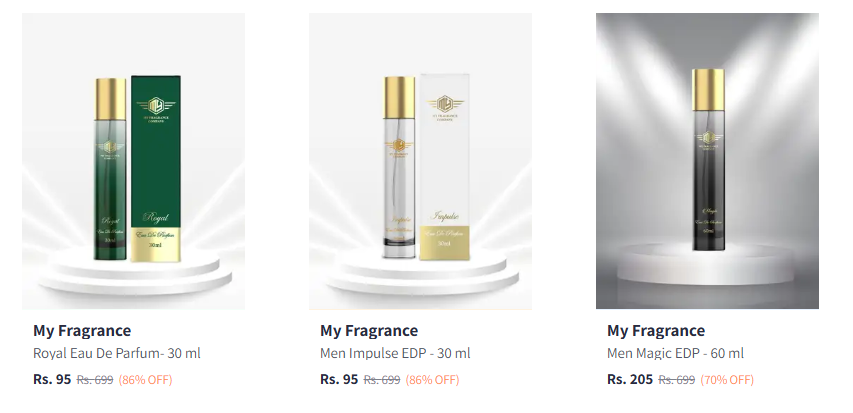Click the green Royal perfume bottle
This screenshot has height=413, width=853.
[x=110, y=169]
